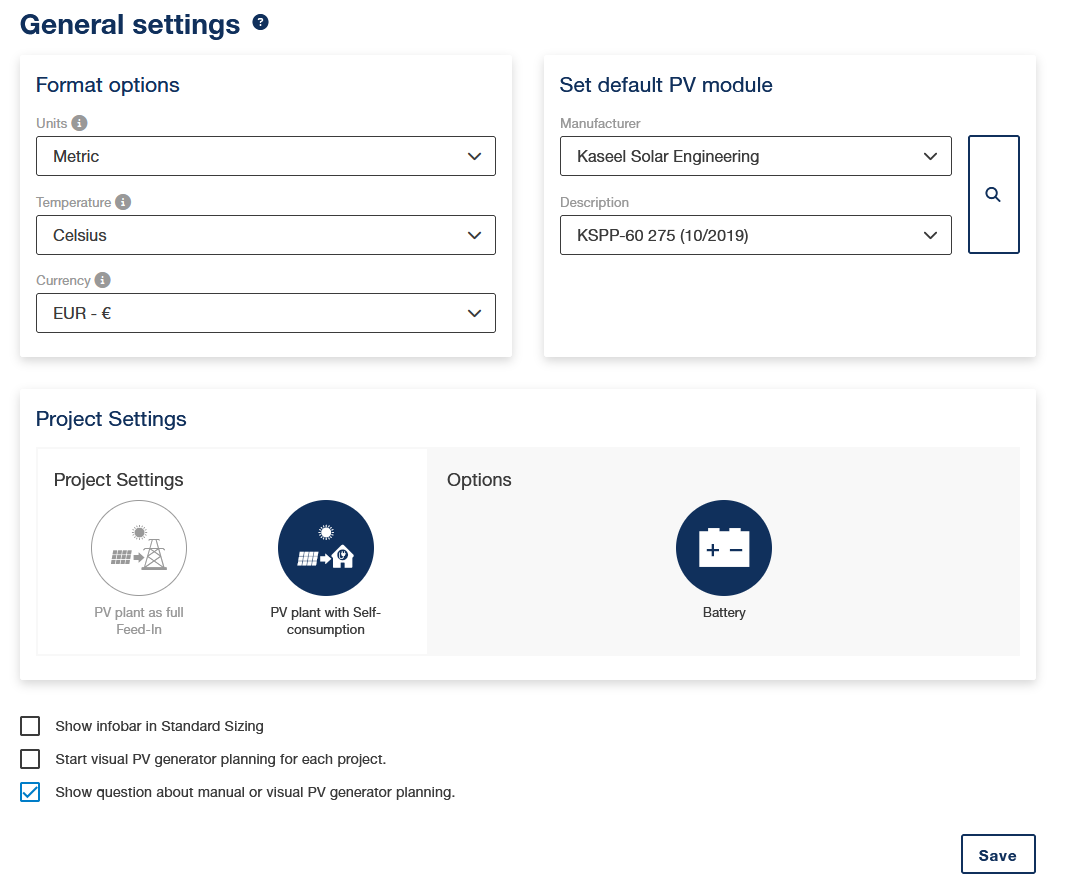Open the Manufacturer dropdown list
This screenshot has height=882, width=1066.
click(755, 156)
